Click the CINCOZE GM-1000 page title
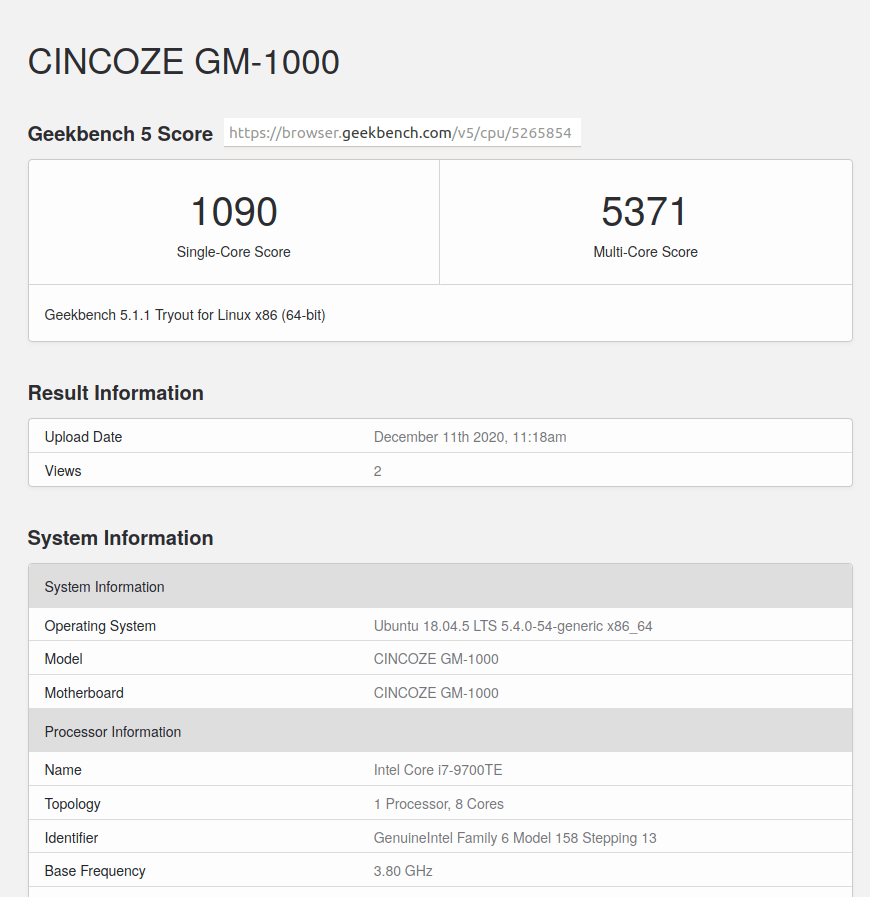 tap(184, 62)
